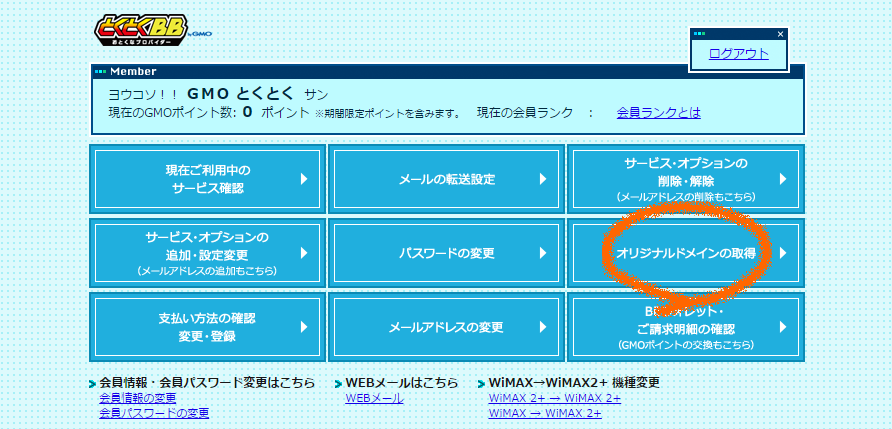Click arrow icon on 追加・設定変更 button
This screenshot has width=892, height=429.
click(x=304, y=253)
